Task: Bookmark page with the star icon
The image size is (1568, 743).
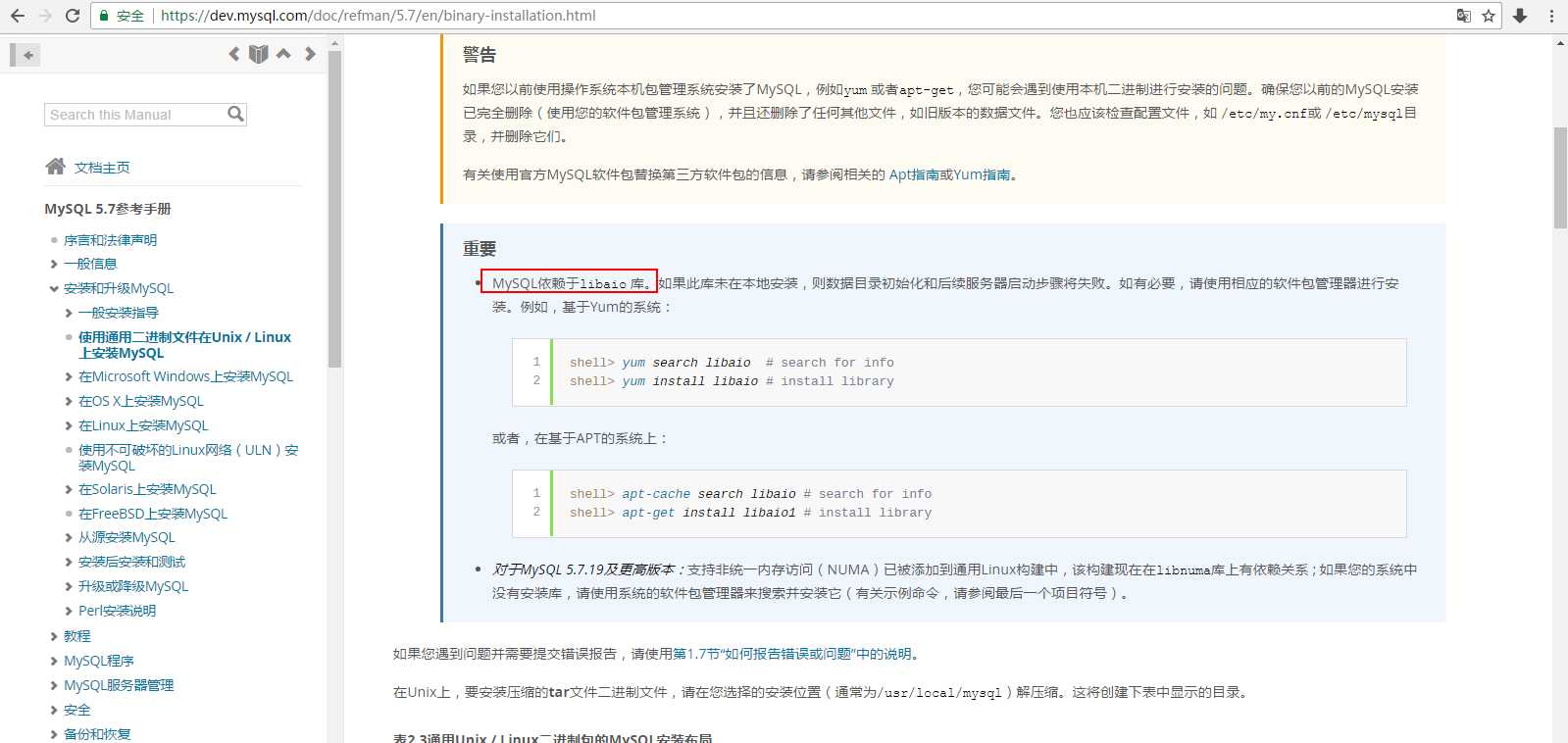Action: [x=1489, y=16]
